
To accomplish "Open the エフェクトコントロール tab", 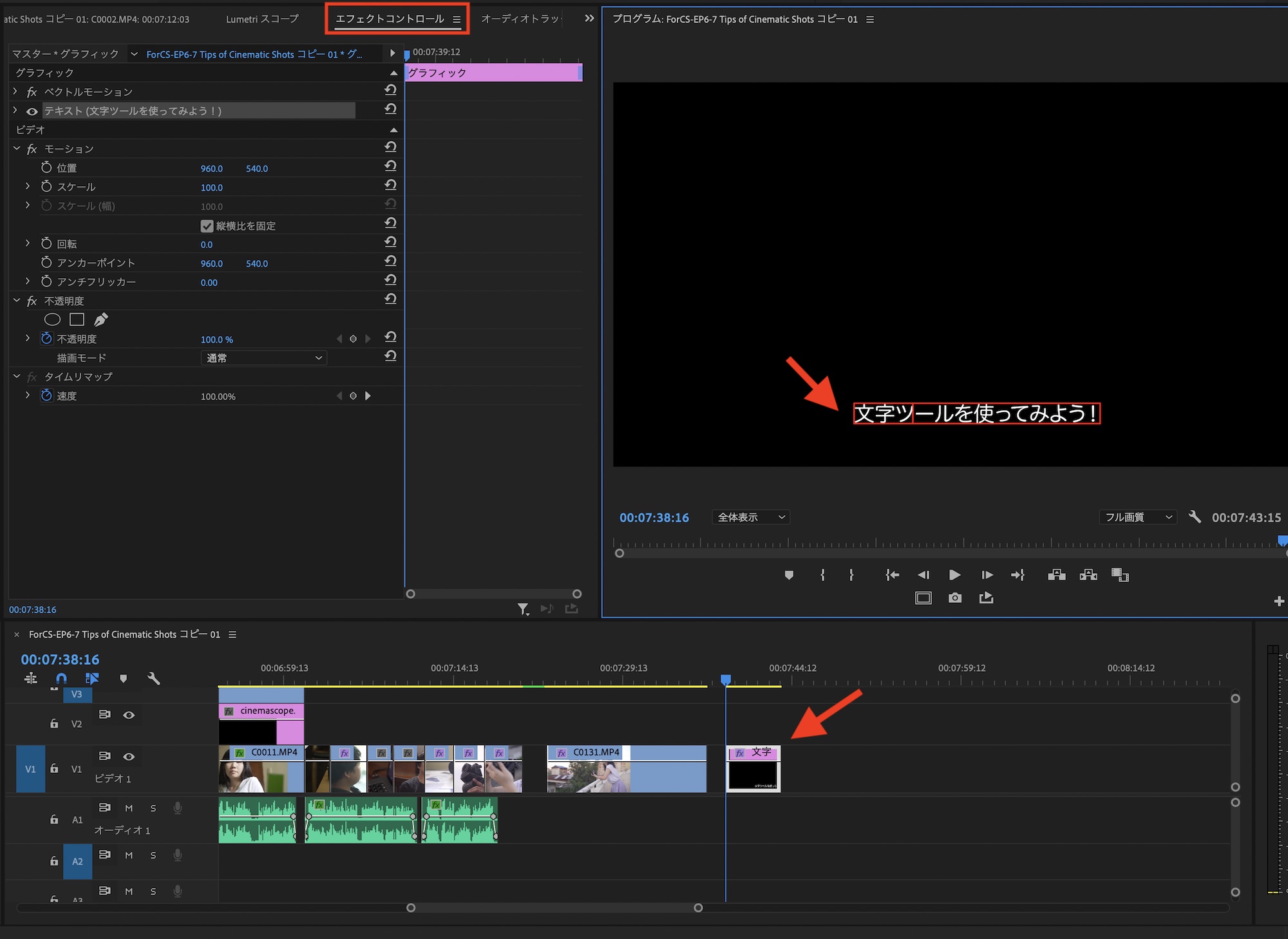I will coord(390,19).
